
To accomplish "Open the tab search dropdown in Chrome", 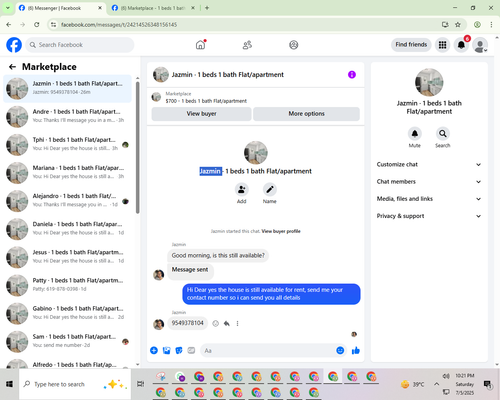I will pyautogui.click(x=7, y=8).
